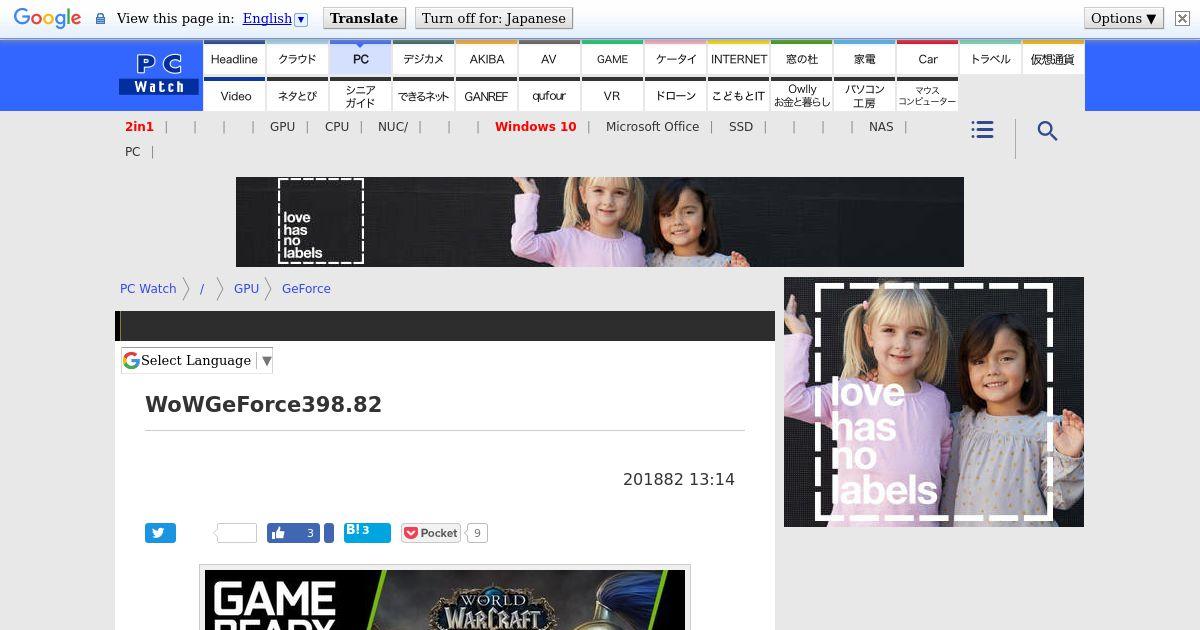Open the VR tab
Viewport: 1200px width, 630px height.
tap(612, 95)
